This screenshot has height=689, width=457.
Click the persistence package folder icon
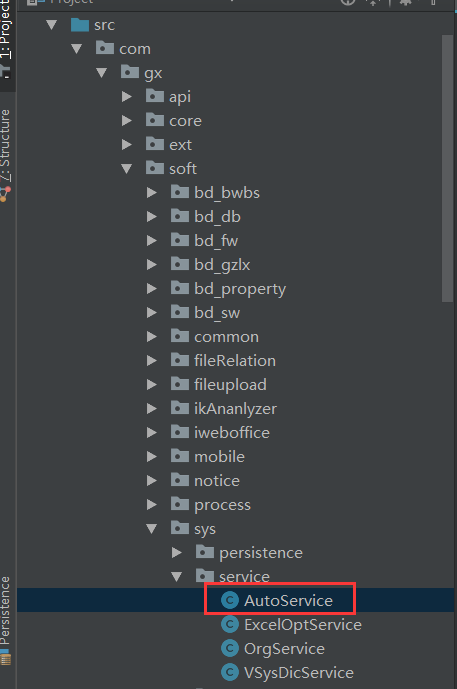[x=205, y=552]
